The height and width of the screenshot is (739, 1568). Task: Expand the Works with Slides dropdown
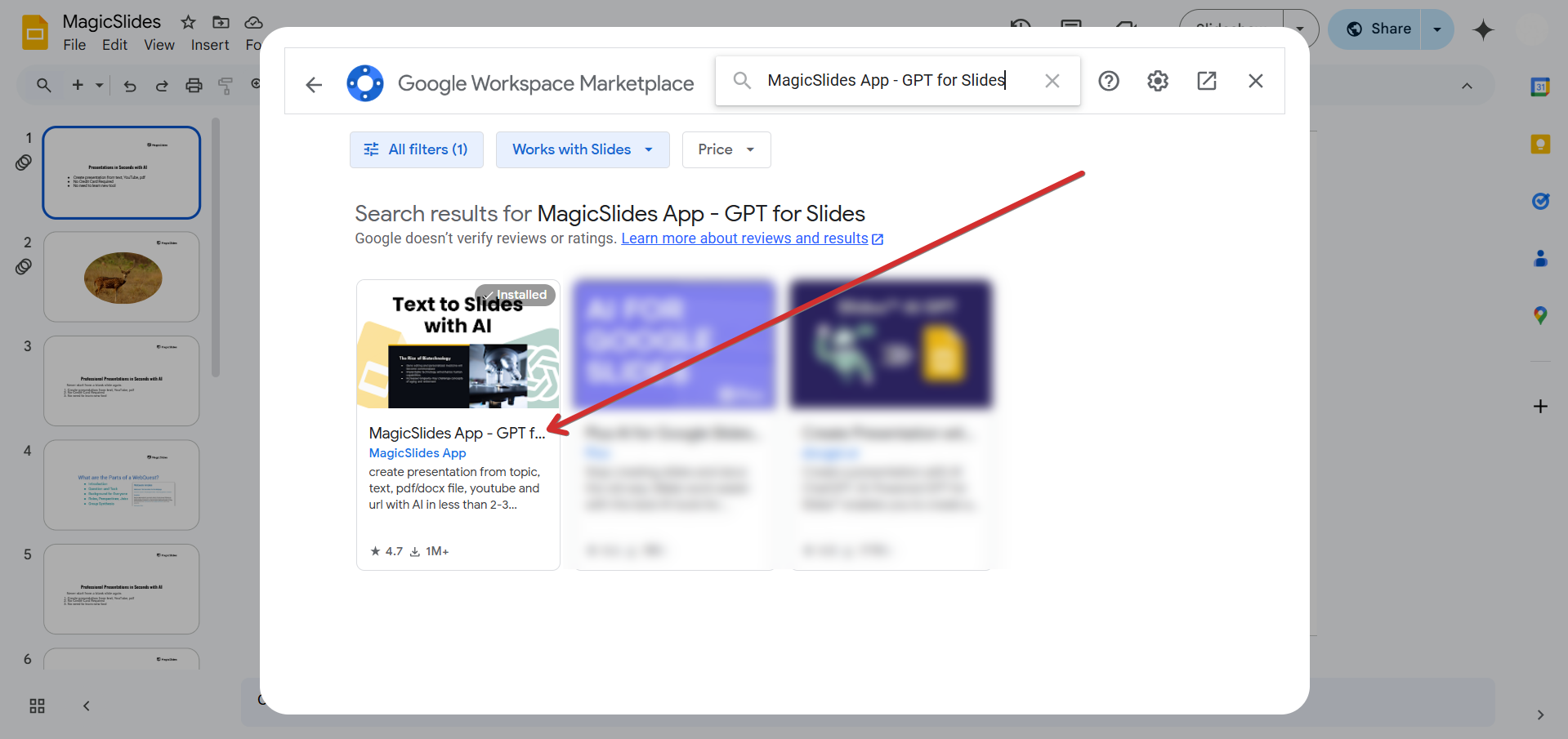tap(583, 149)
